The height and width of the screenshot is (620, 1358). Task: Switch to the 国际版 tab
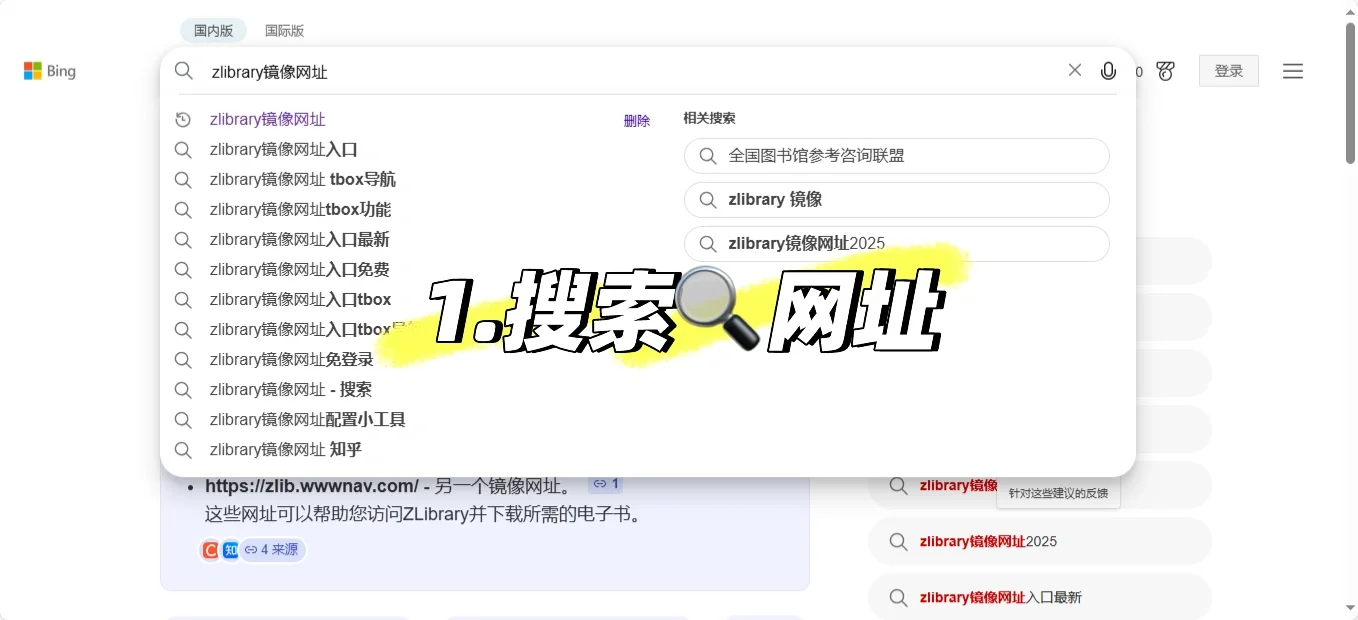284,31
